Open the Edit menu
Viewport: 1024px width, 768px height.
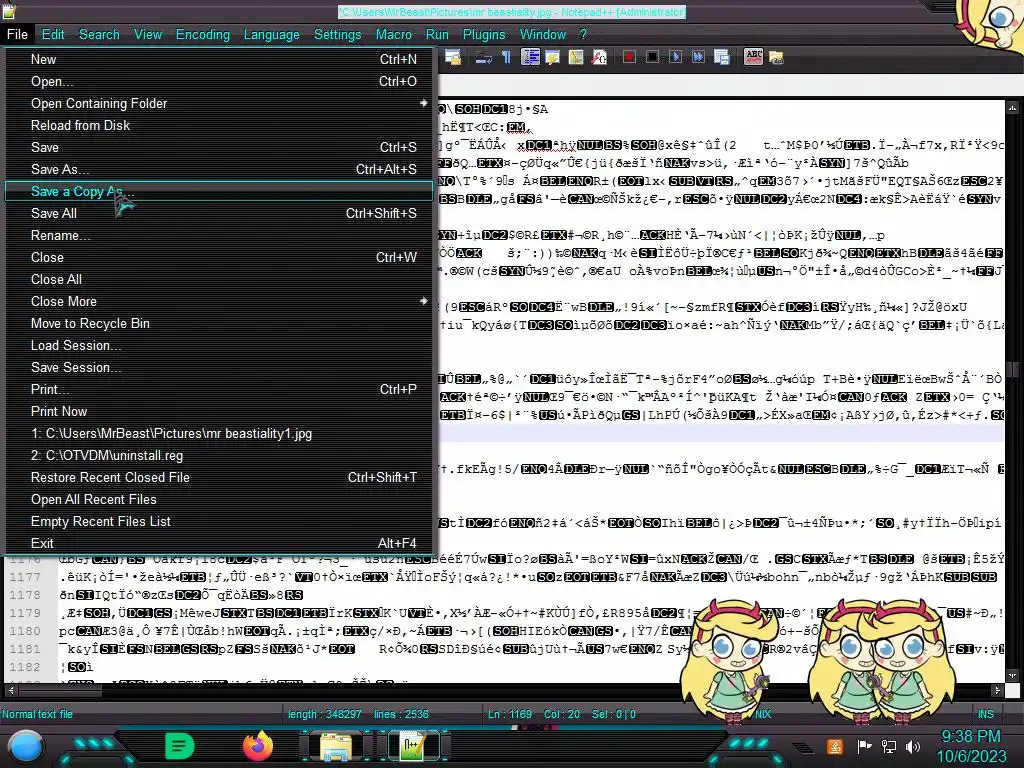pos(53,35)
